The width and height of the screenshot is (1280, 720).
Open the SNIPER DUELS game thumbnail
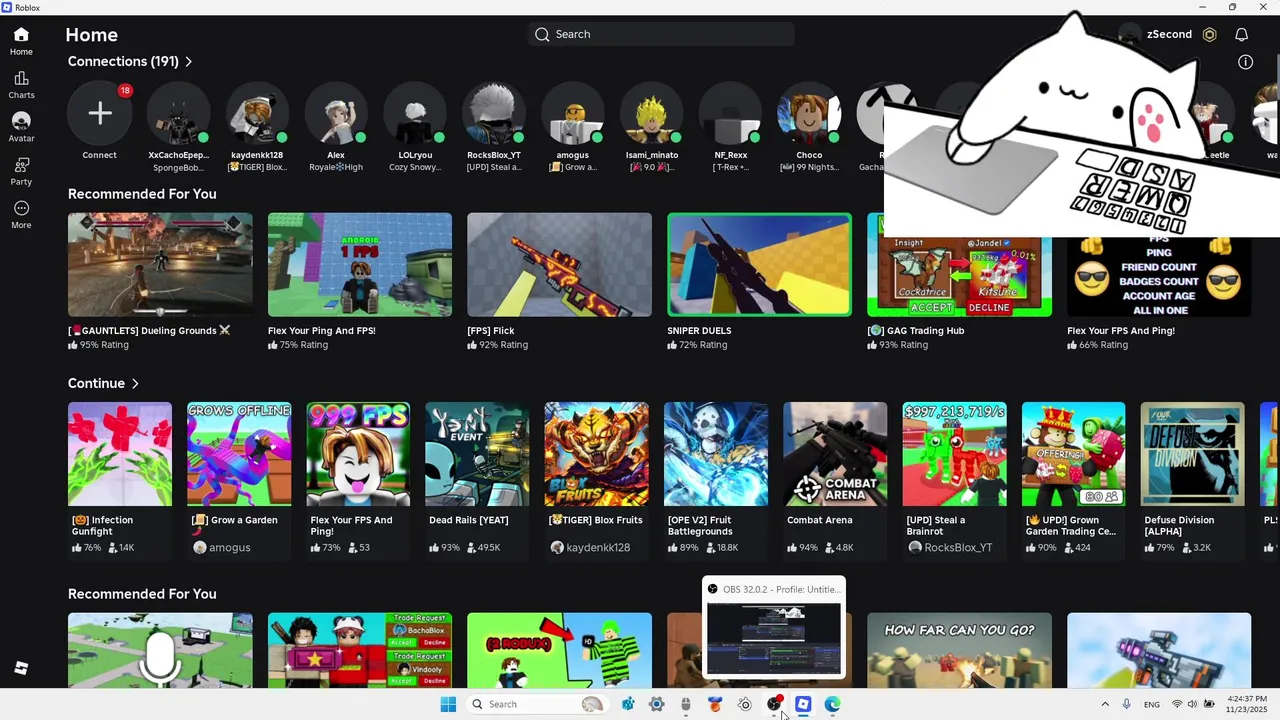tap(759, 264)
